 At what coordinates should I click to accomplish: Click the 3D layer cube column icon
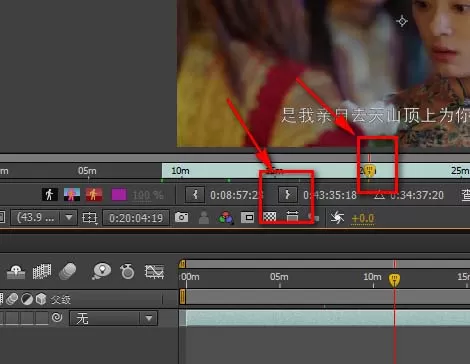pos(41,299)
